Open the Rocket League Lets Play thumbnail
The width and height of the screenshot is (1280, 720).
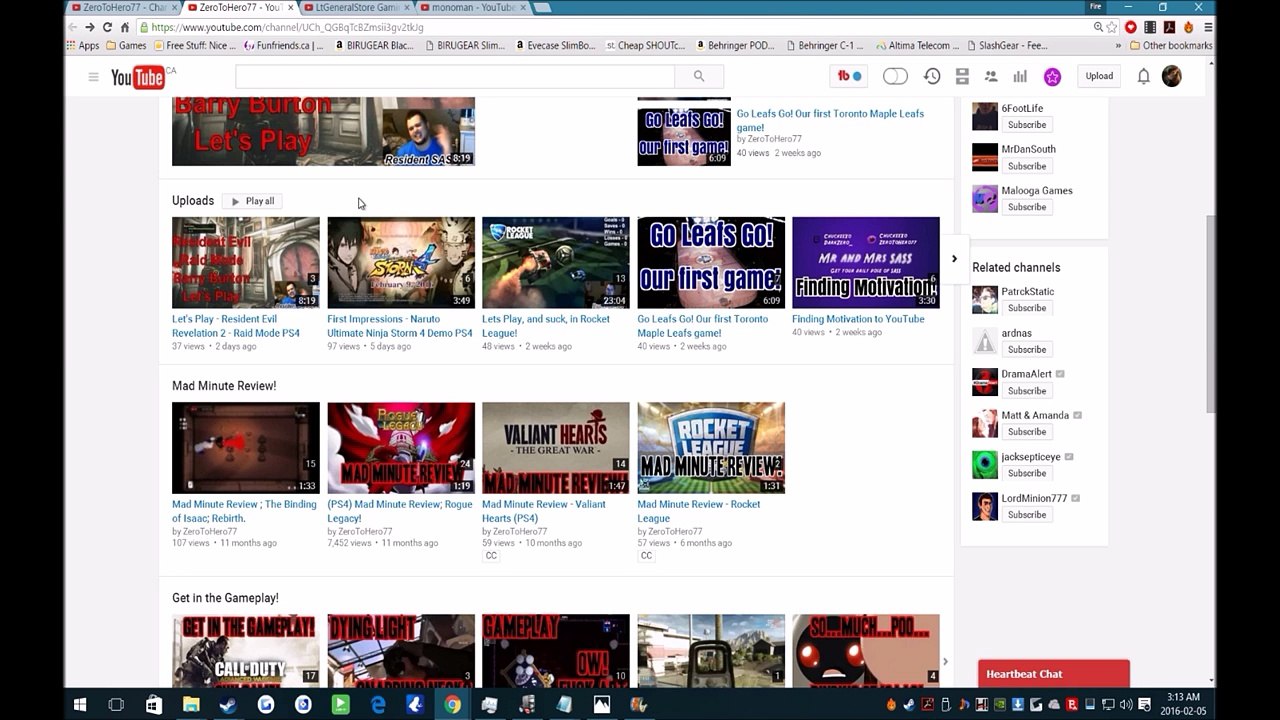556,263
